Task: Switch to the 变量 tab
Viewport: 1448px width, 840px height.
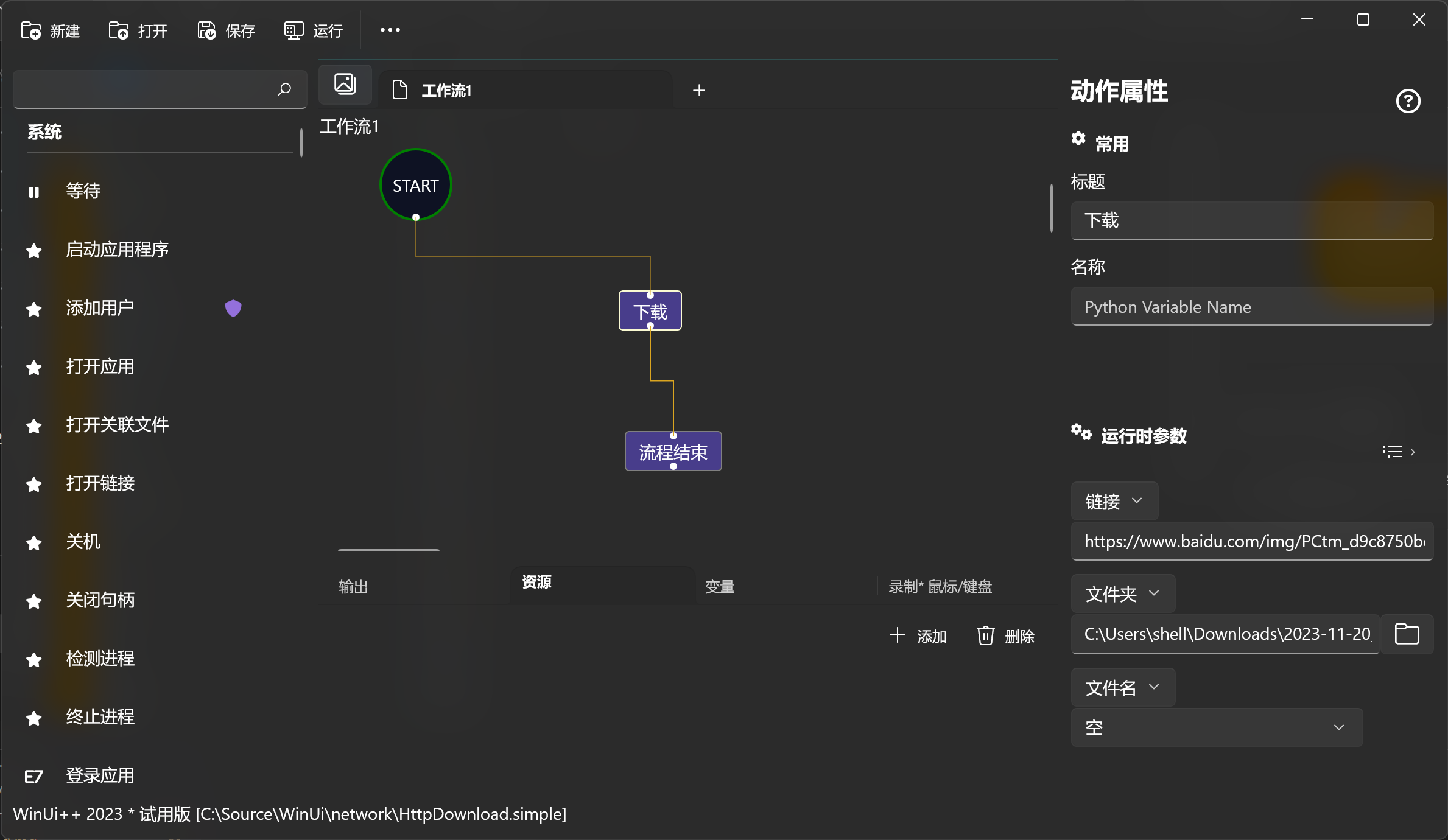Action: pyautogui.click(x=719, y=586)
